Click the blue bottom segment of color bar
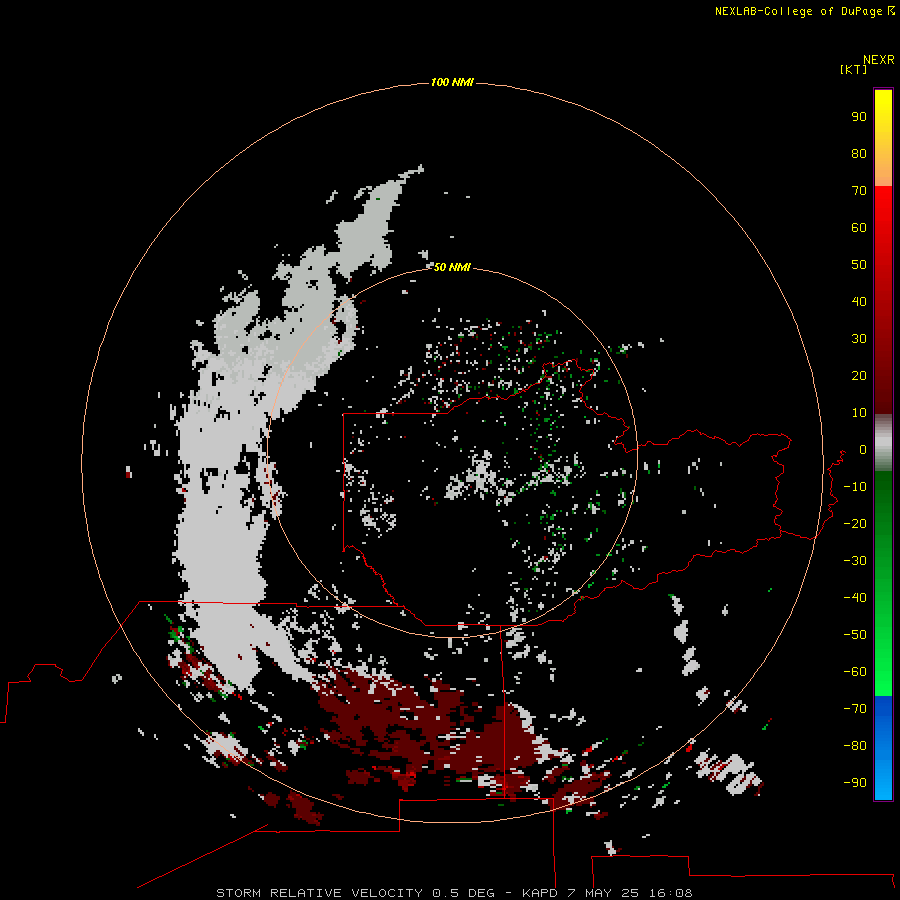Screen dimensions: 900x900 tap(883, 748)
